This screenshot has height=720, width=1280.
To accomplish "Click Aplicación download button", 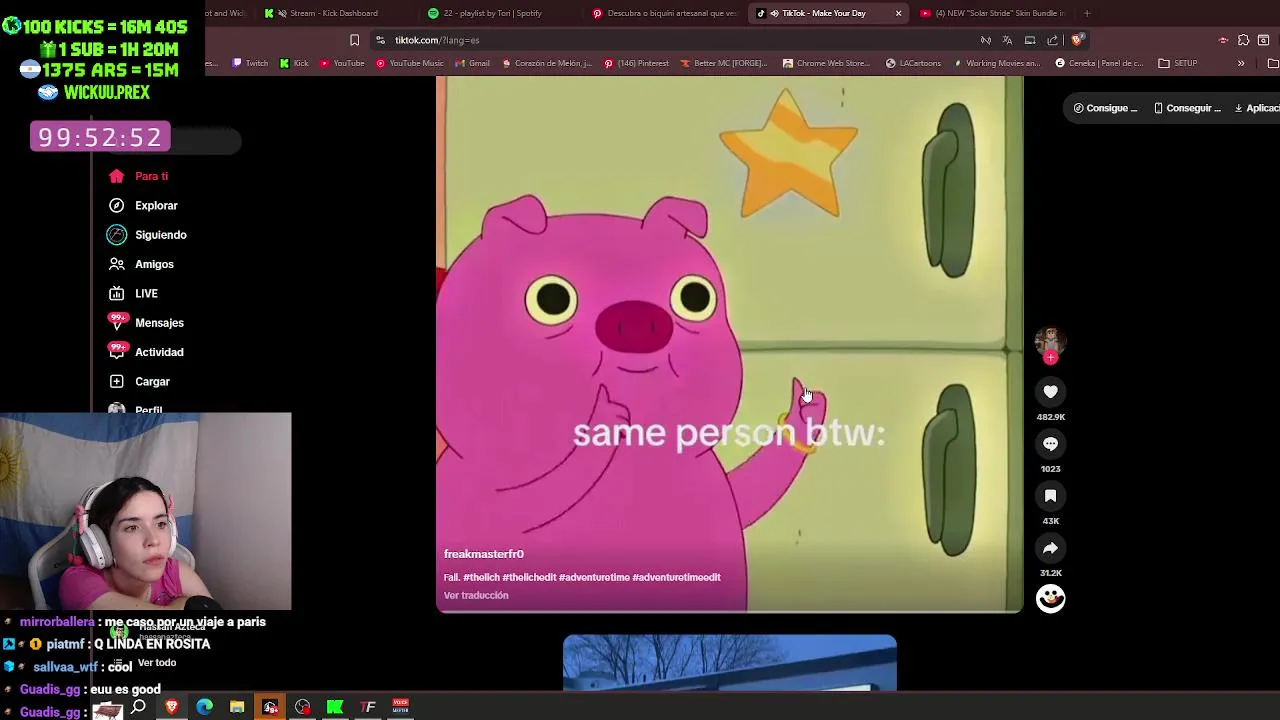I will tap(1257, 108).
